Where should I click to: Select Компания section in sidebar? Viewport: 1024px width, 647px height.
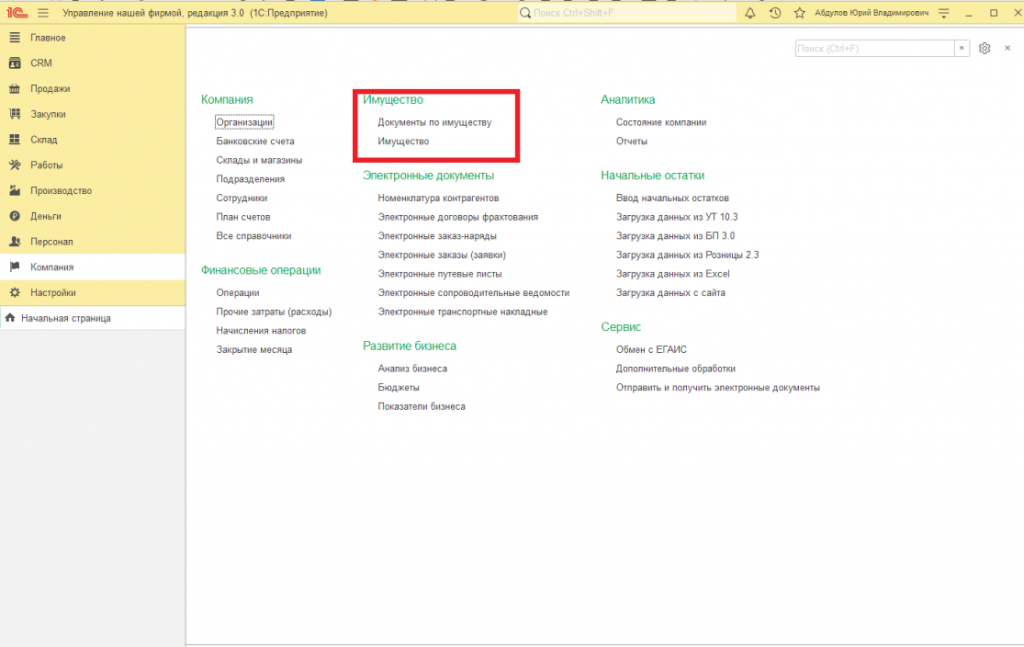pos(92,267)
